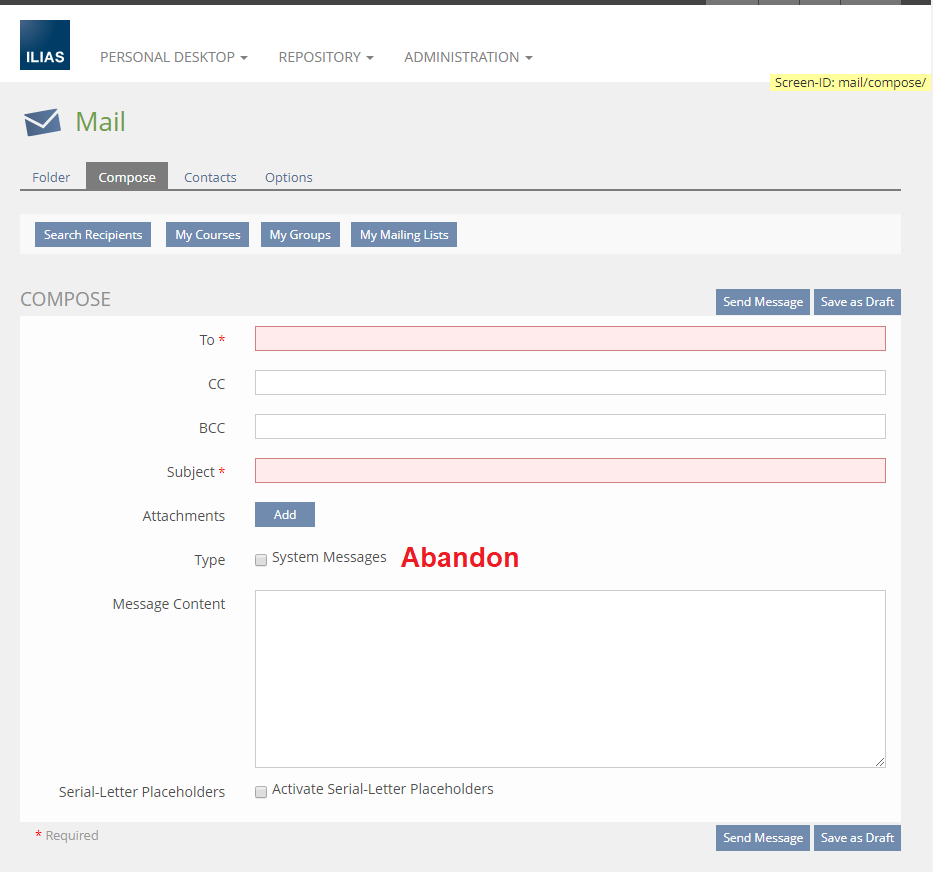This screenshot has height=872, width=933.
Task: Click the Mail envelope icon
Action: click(x=42, y=122)
